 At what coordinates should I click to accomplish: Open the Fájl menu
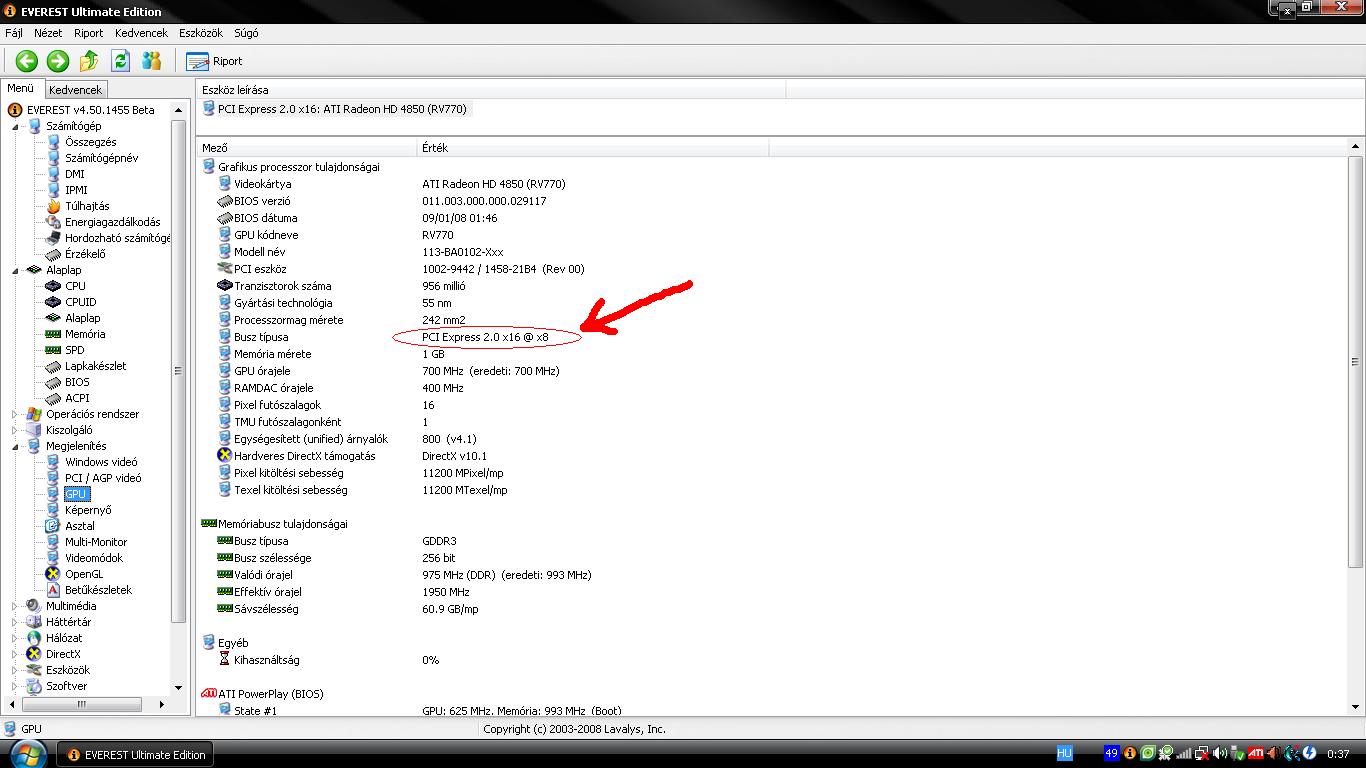click(14, 33)
